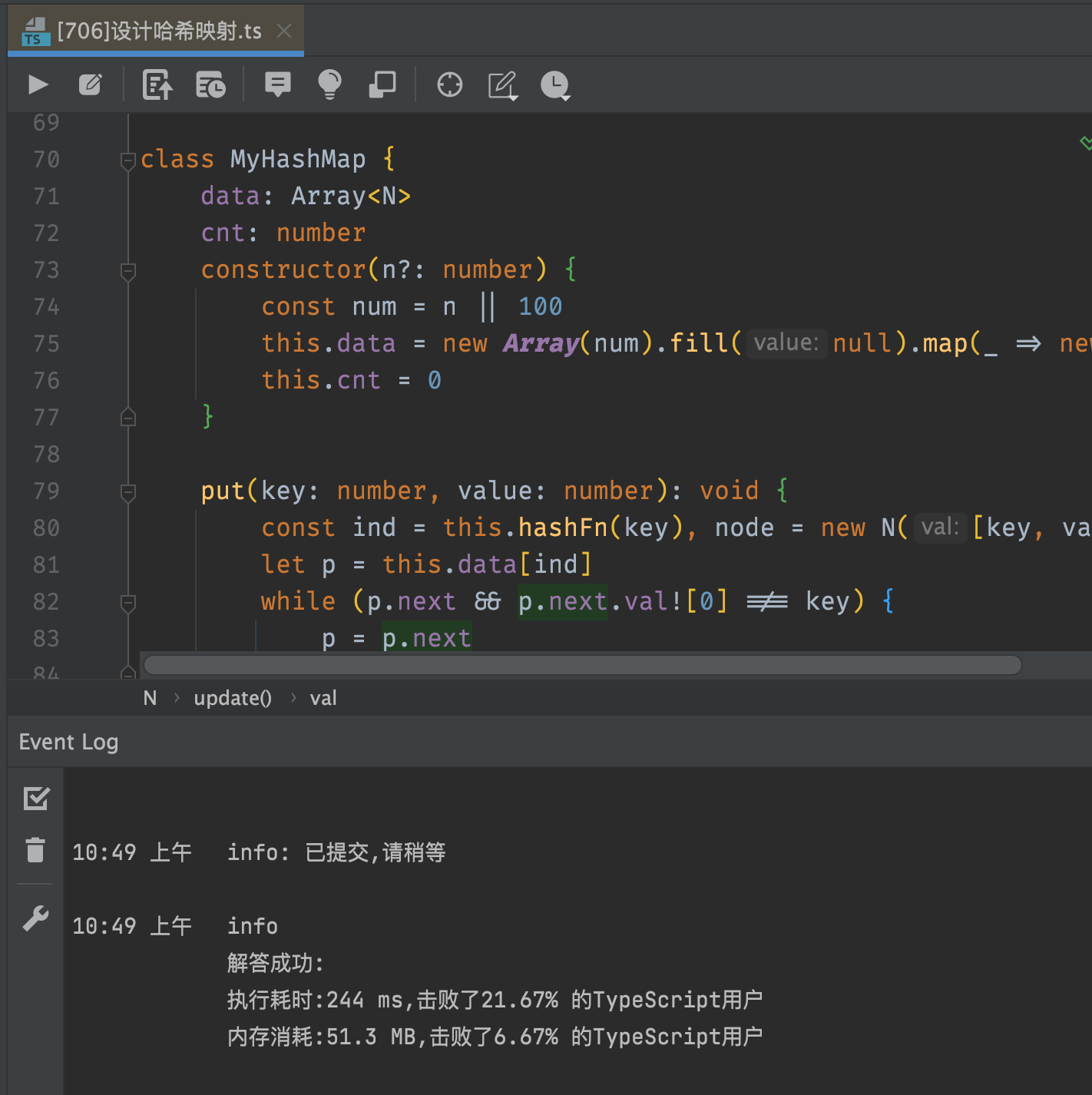Collapse class MyHashMap fold marker
1092x1095 pixels.
click(128, 160)
